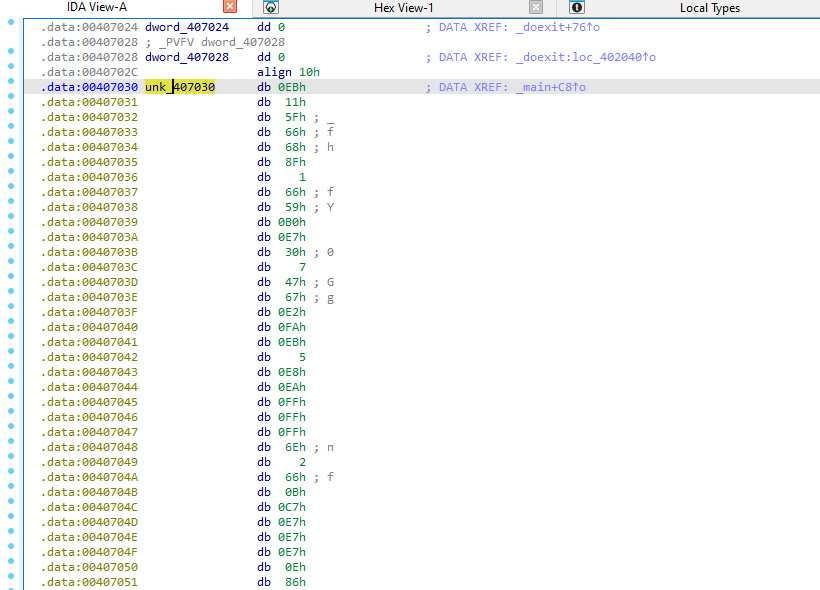Viewport: 820px width, 590px height.
Task: Open the Hex View-1 tab
Action: (403, 8)
